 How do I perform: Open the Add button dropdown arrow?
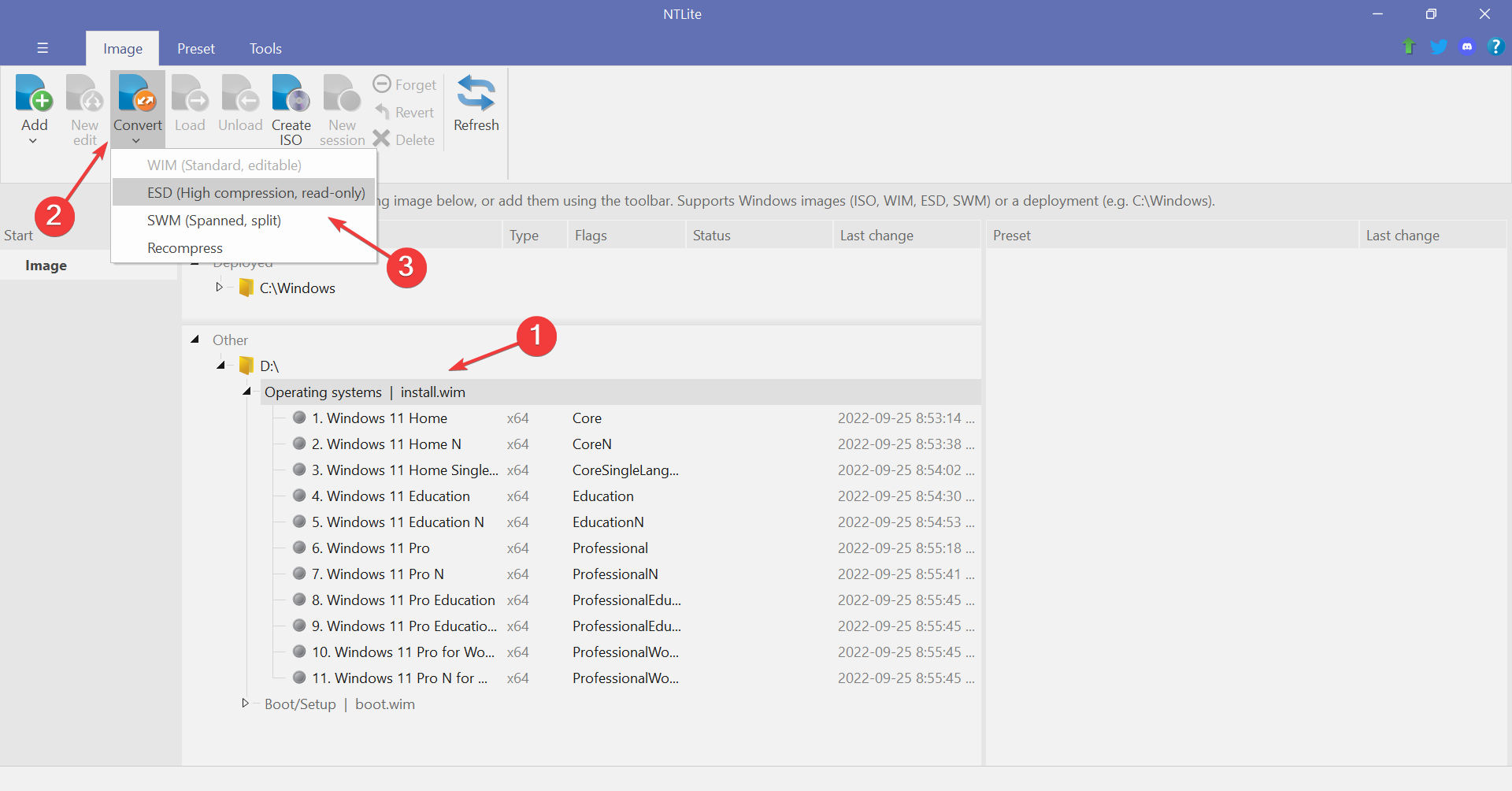point(33,141)
